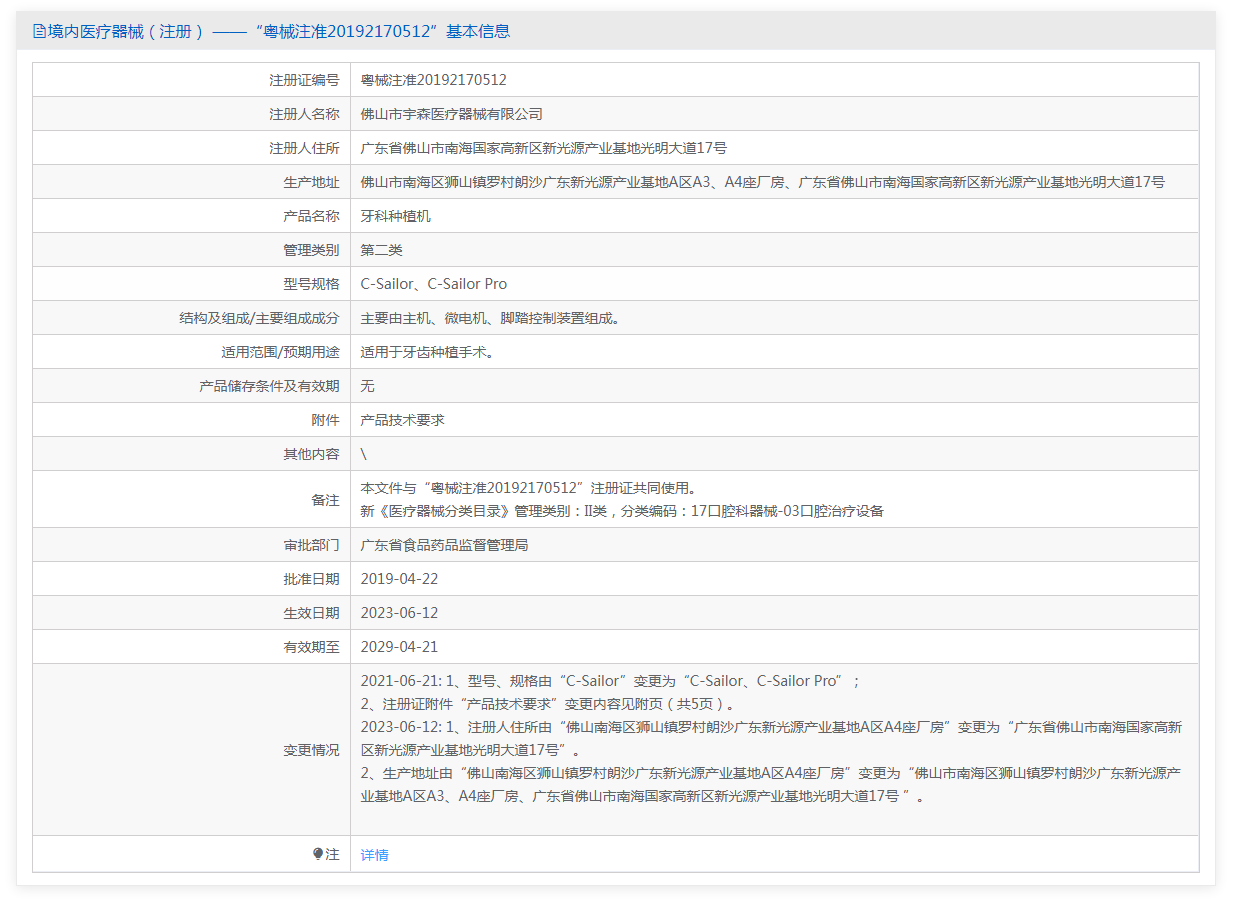This screenshot has height=901, width=1233.
Task: Select production address starting 佛山市南海区狮山镇
Action: (763, 182)
